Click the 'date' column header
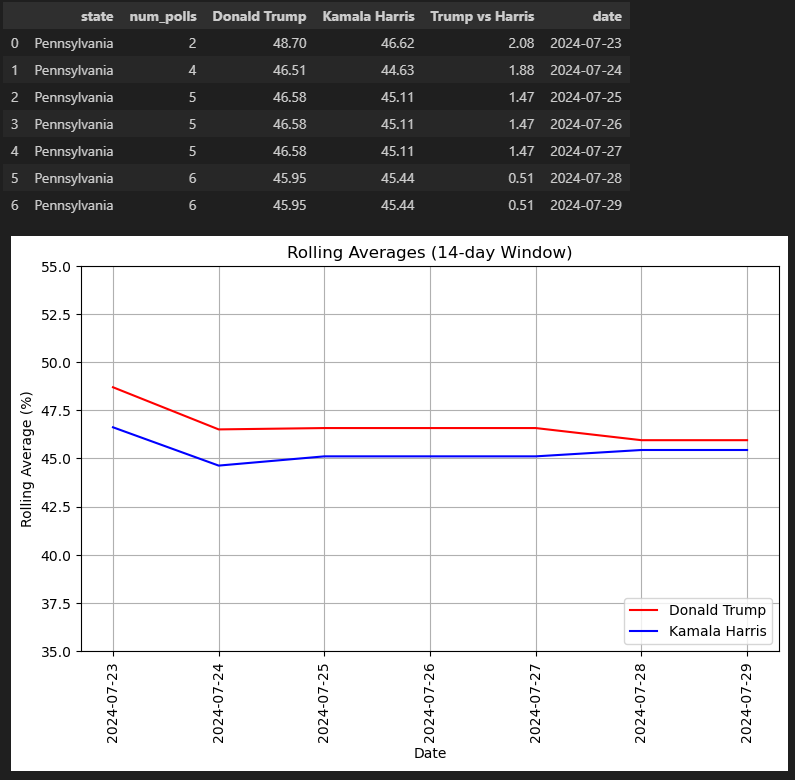The image size is (795, 780). pyautogui.click(x=607, y=16)
